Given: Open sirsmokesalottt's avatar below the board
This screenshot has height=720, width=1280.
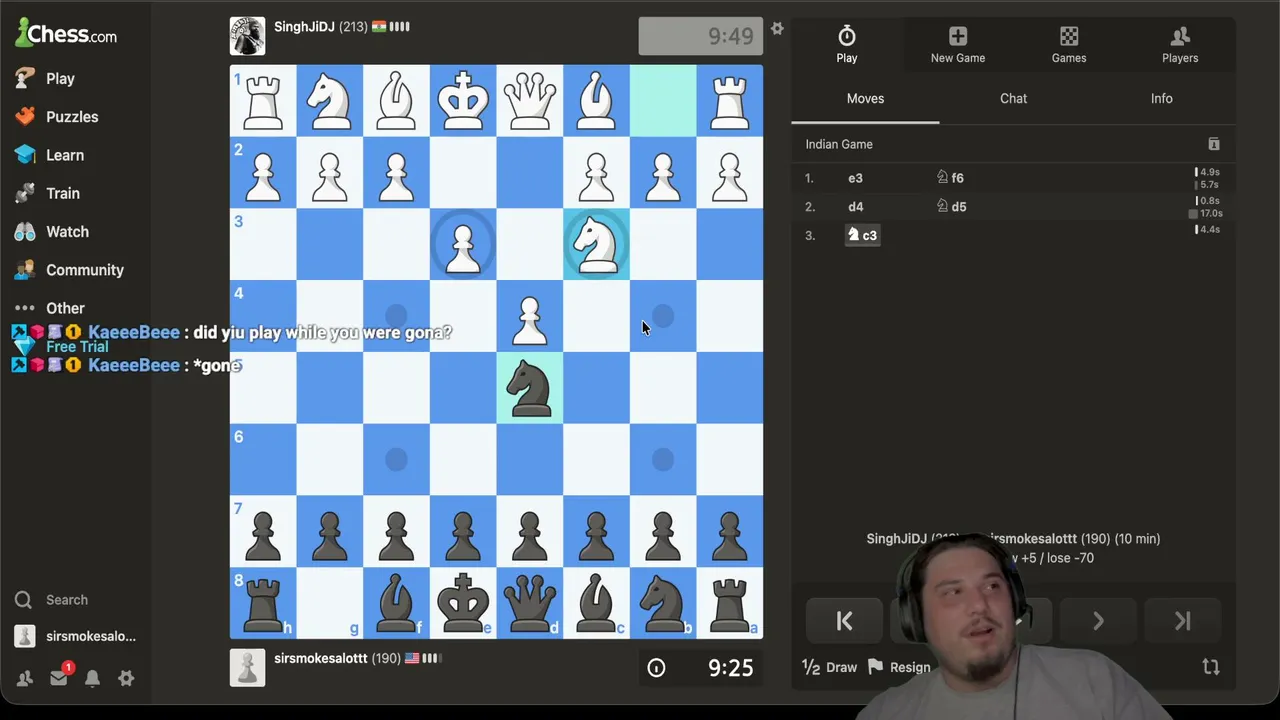Looking at the screenshot, I should (x=247, y=667).
